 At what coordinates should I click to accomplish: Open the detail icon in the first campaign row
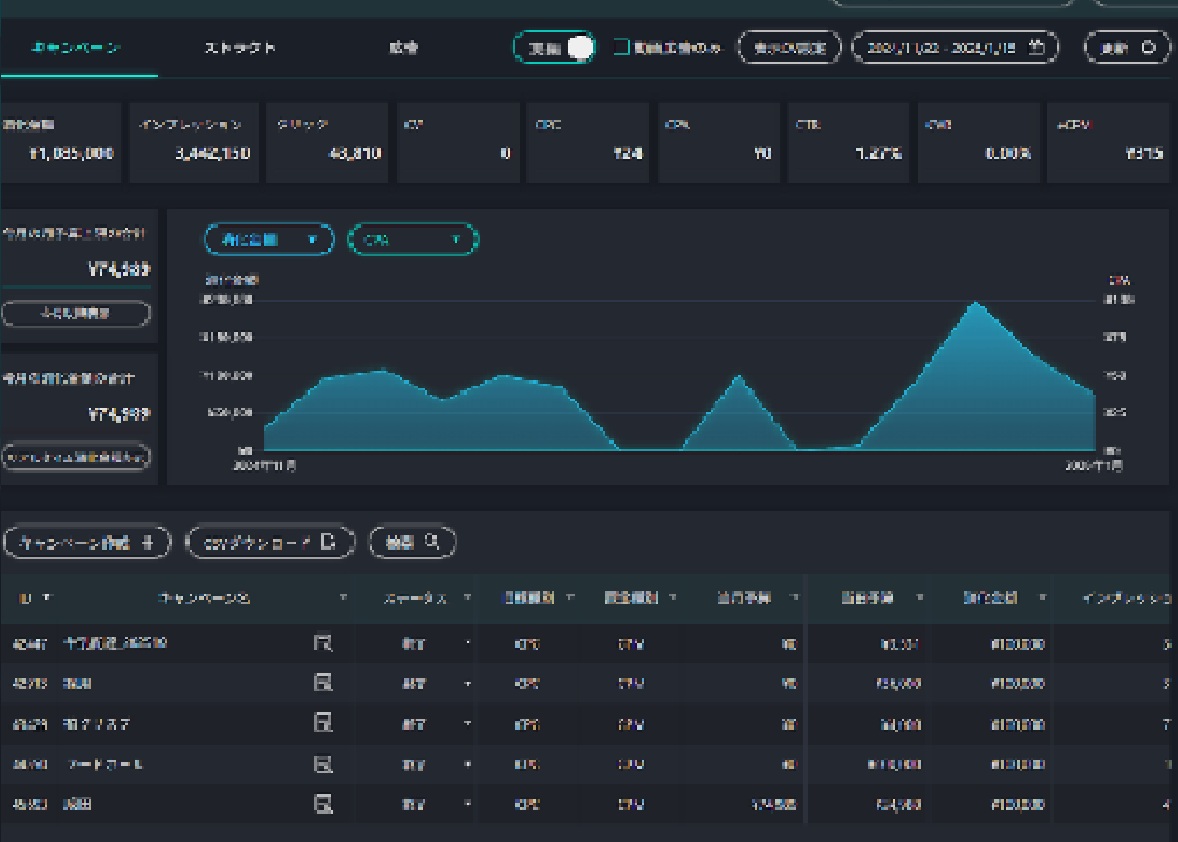click(x=323, y=643)
